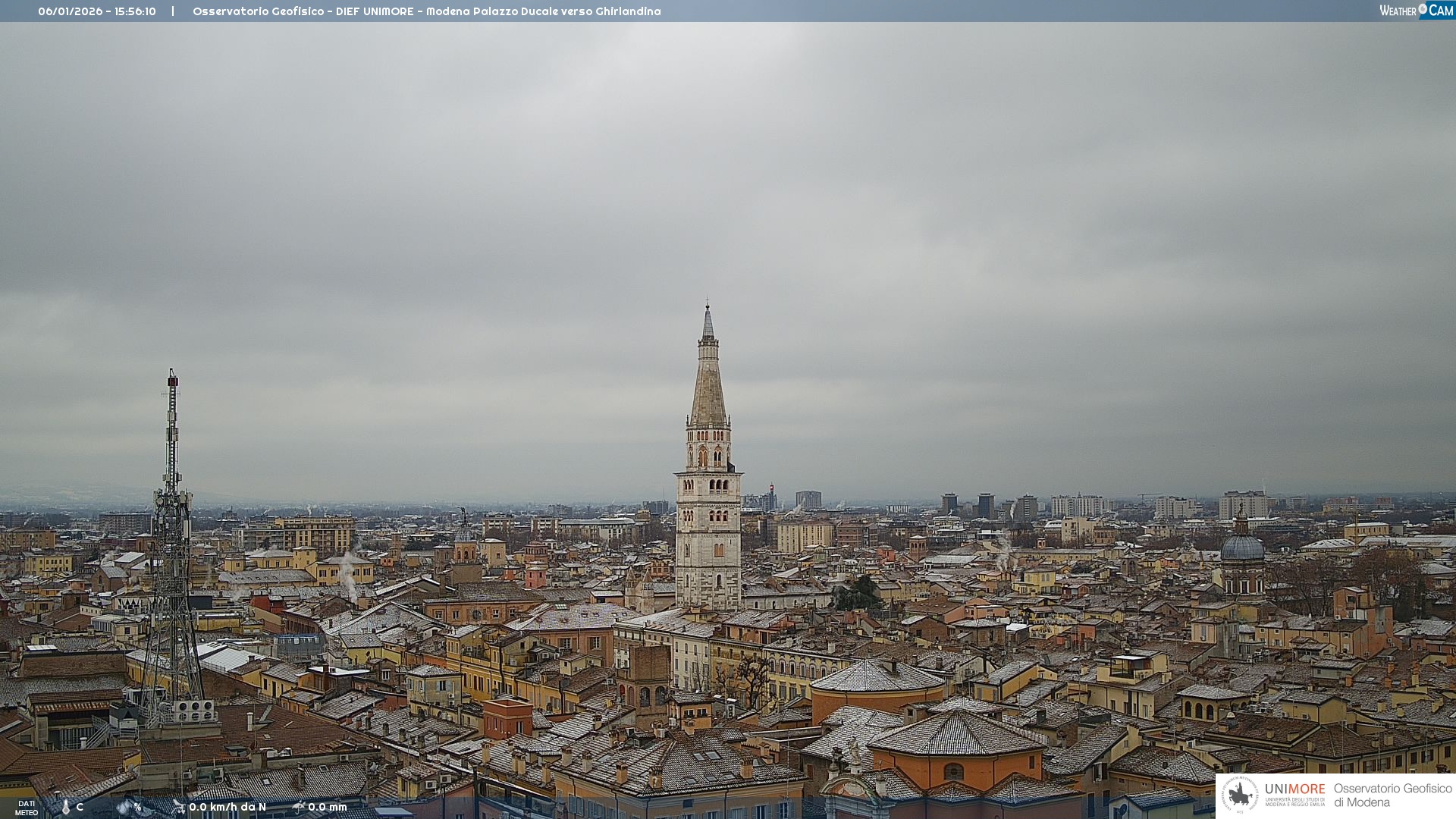Click the UNIMORE horseman seal emblem
The height and width of the screenshot is (819, 1456).
click(1240, 795)
